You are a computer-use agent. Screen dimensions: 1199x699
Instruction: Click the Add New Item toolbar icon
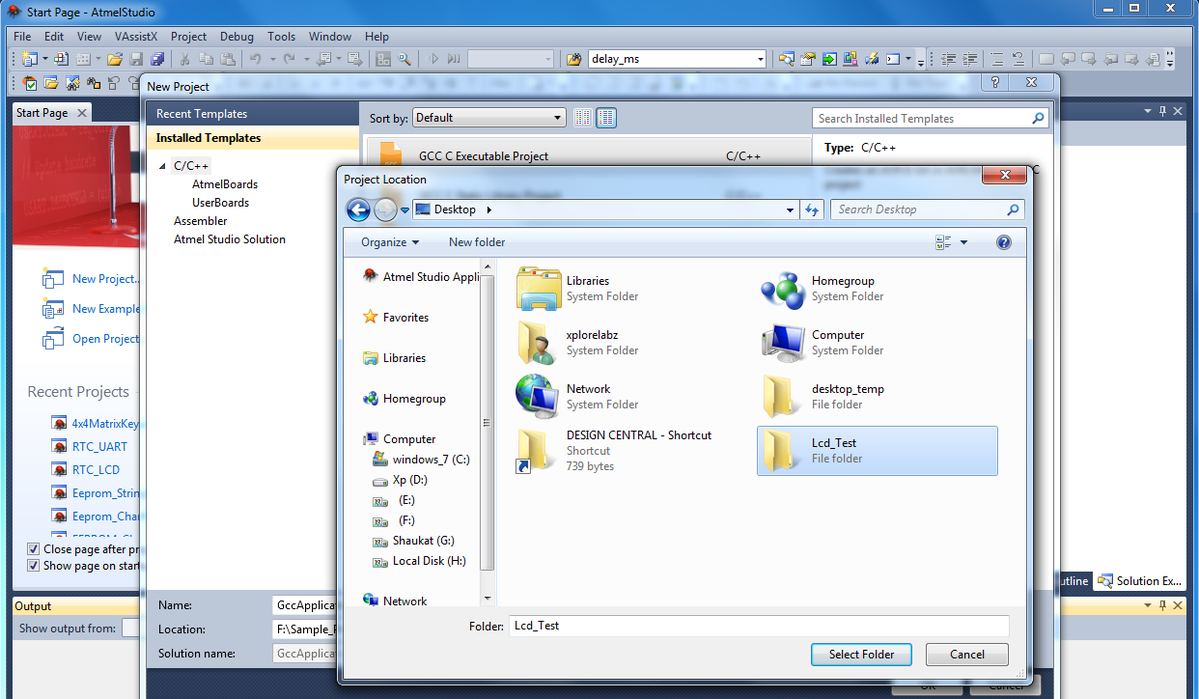pos(61,59)
